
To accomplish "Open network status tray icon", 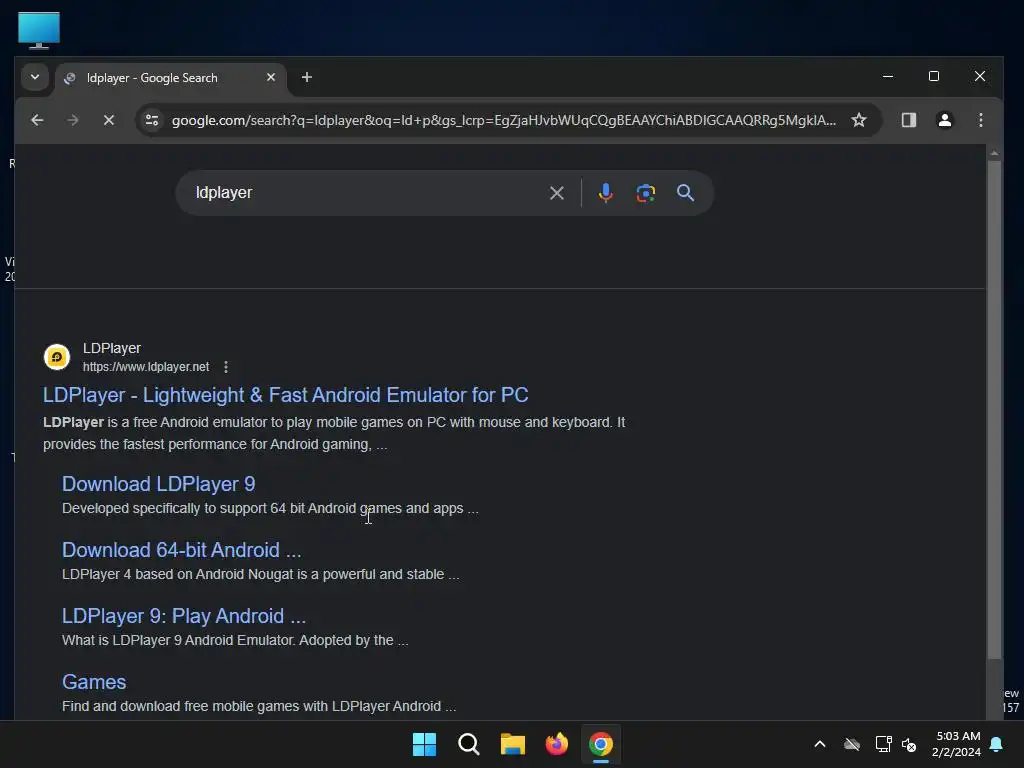I will [x=883, y=744].
